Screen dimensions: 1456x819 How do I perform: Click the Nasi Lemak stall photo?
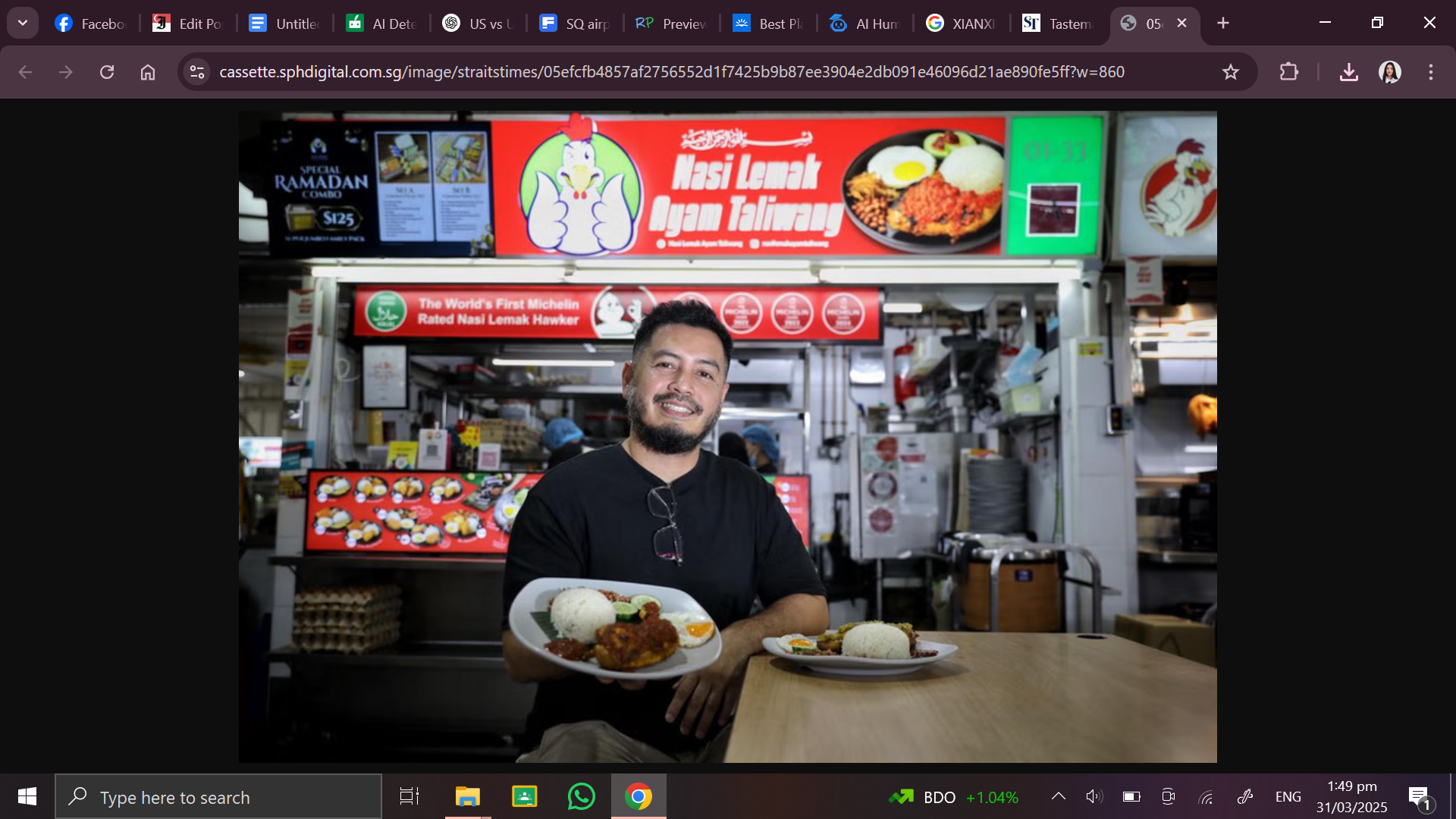pos(728,437)
